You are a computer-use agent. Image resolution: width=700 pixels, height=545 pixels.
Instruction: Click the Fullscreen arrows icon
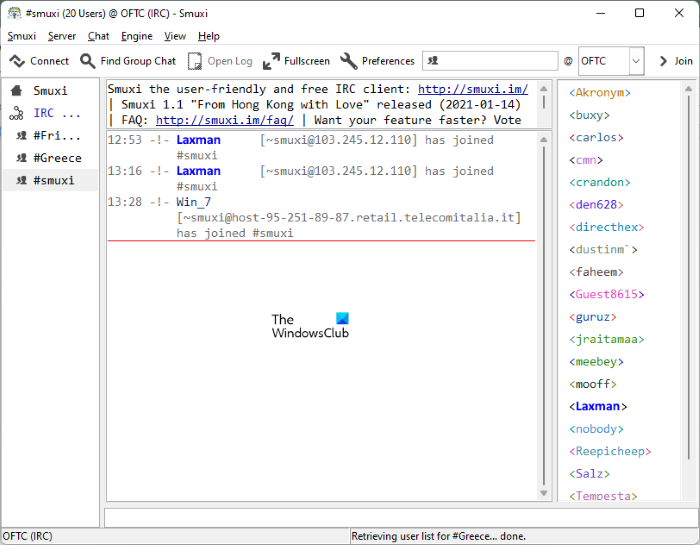point(271,61)
